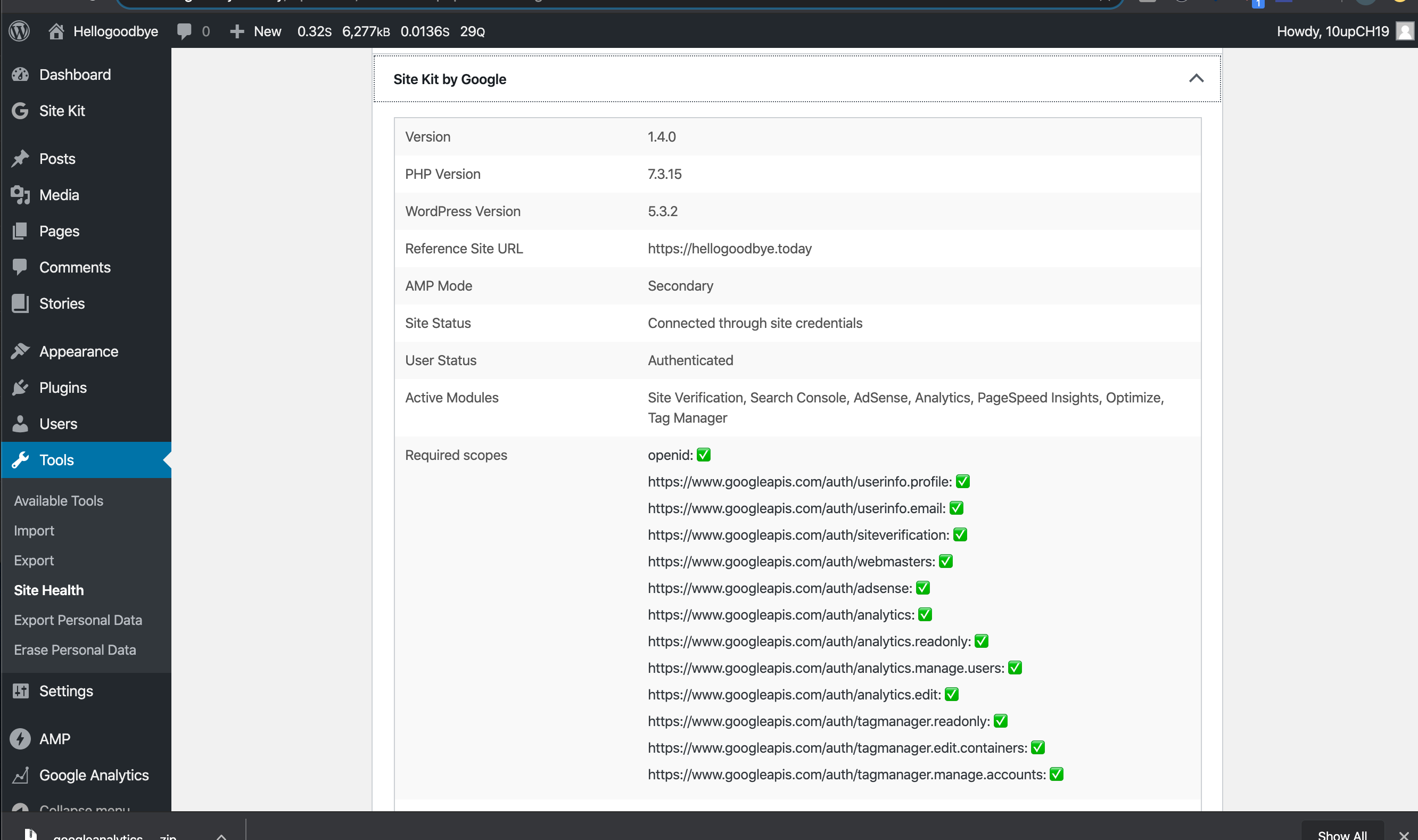Click the plus icon next to New
Viewport: 1418px width, 840px height.
click(237, 31)
